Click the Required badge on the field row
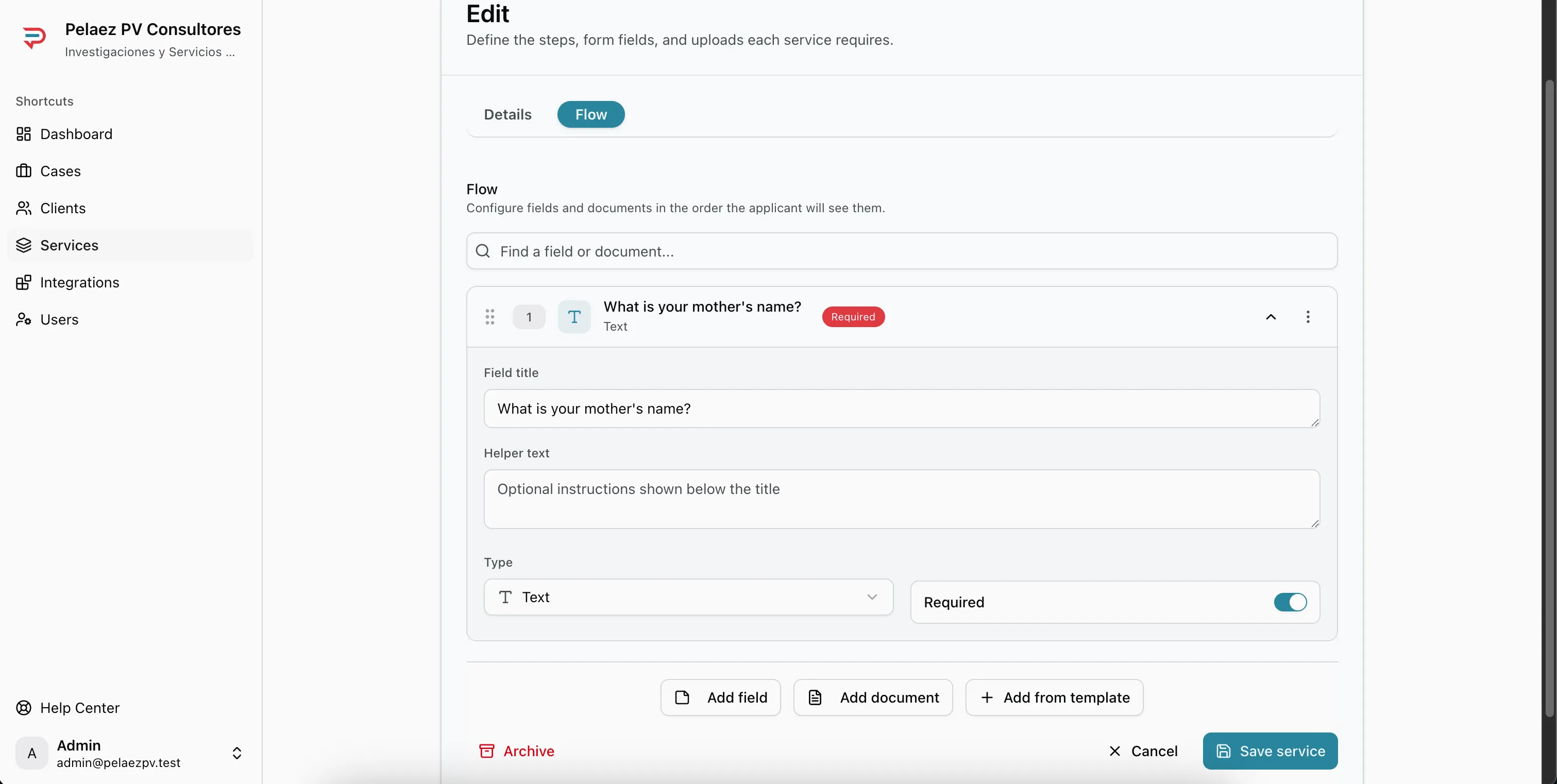The image size is (1557, 784). [x=853, y=317]
